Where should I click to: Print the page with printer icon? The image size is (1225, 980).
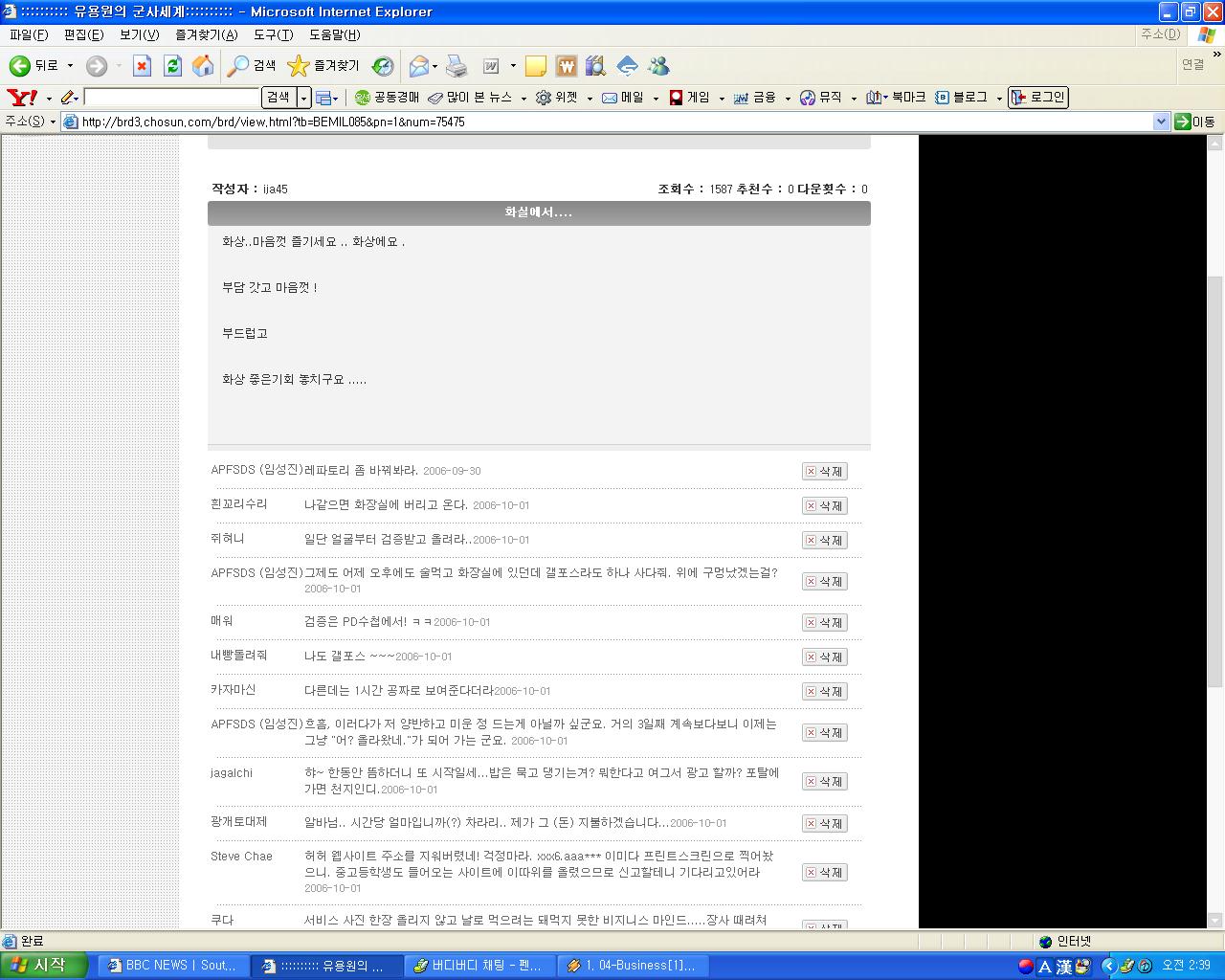(x=457, y=66)
